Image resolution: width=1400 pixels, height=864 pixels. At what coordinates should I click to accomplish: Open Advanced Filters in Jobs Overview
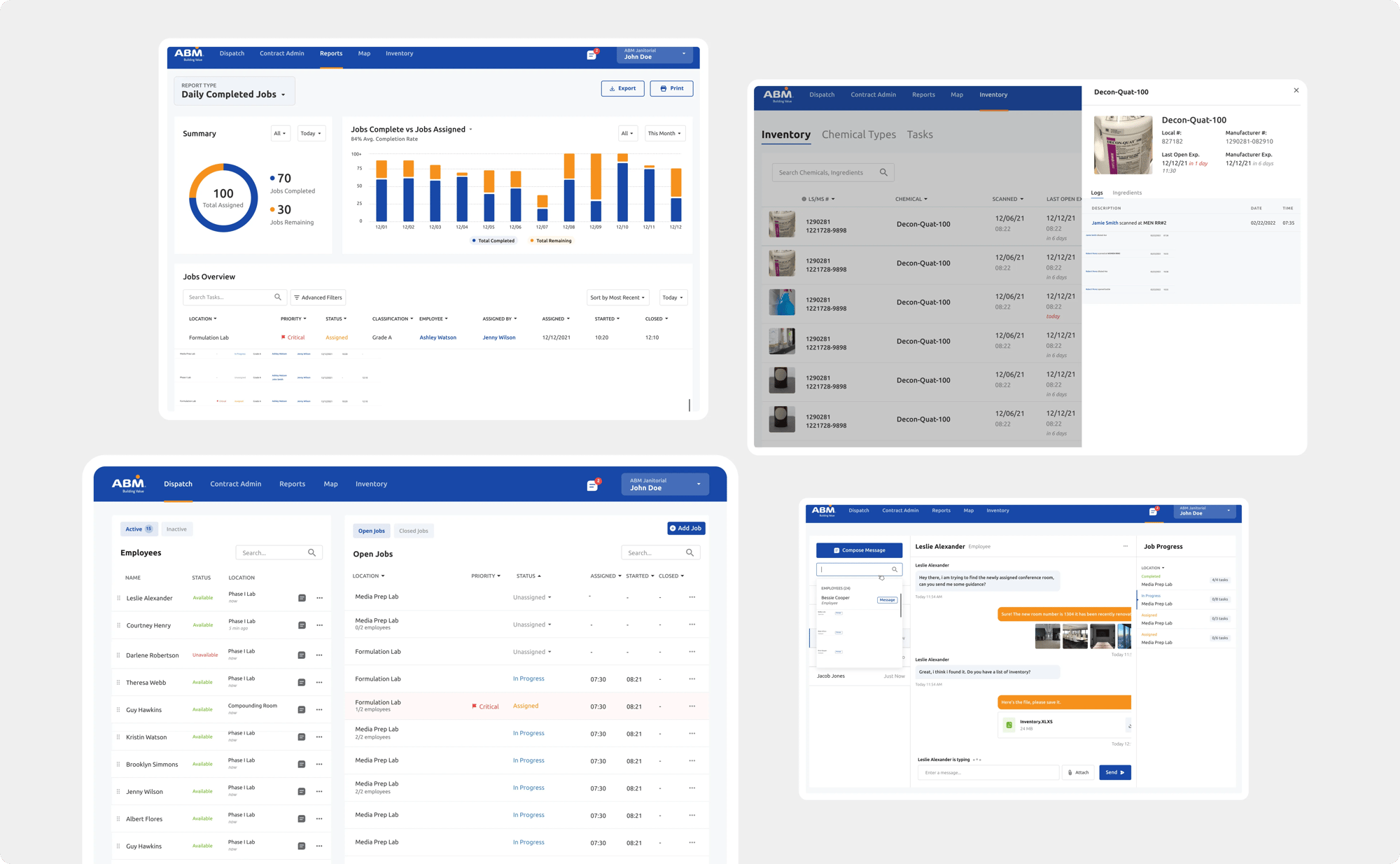pos(318,298)
